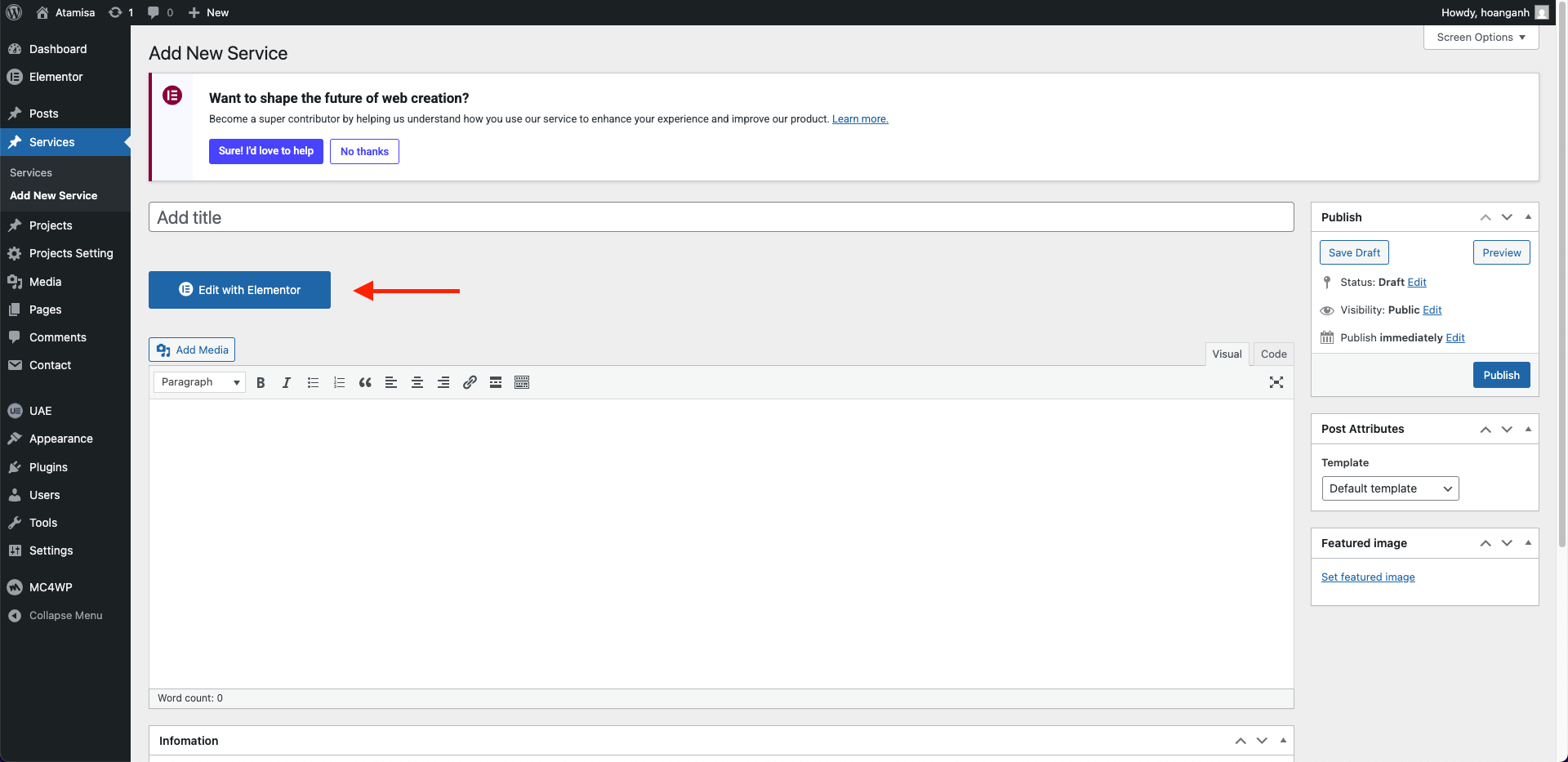This screenshot has height=762, width=1568.
Task: Collapse the Publish panel
Action: coord(1528,217)
